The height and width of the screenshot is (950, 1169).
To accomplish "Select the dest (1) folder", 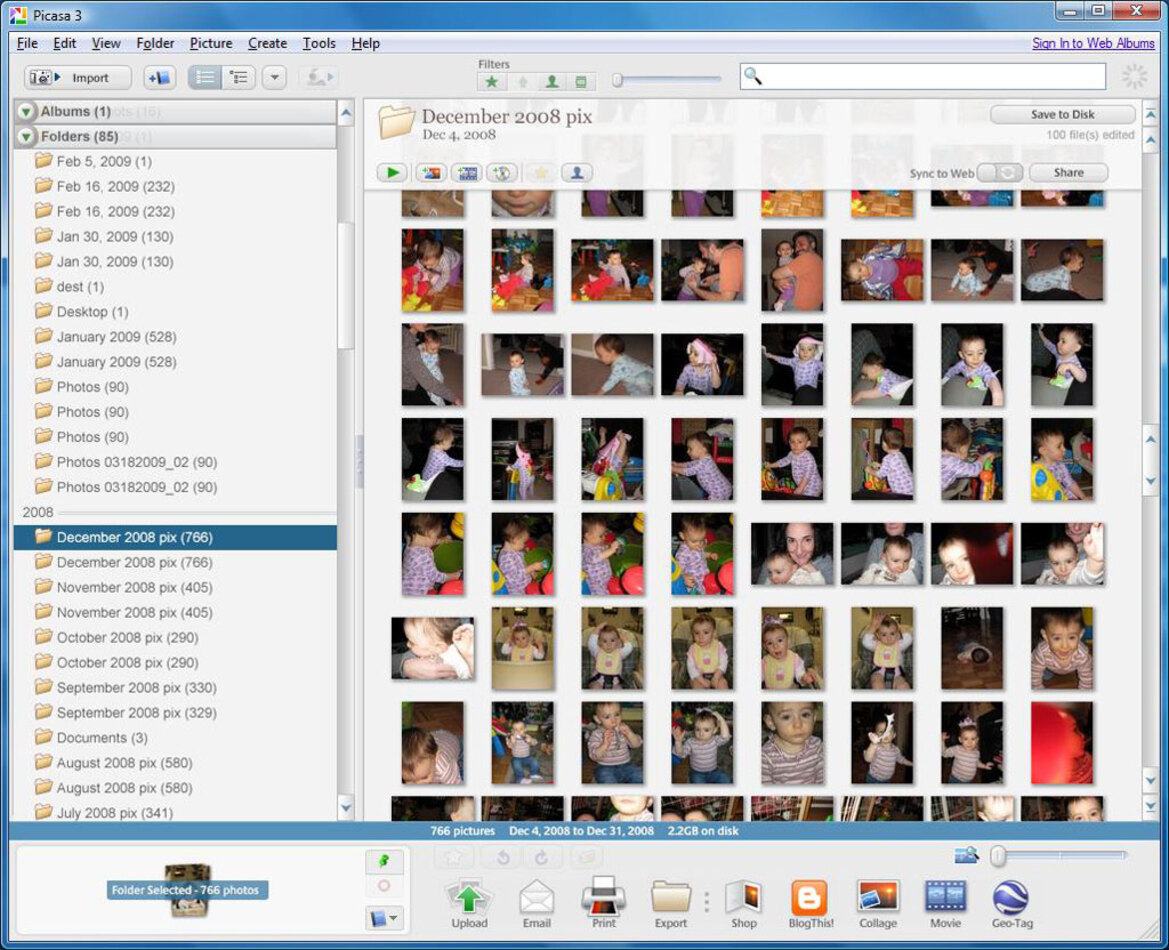I will (x=175, y=286).
